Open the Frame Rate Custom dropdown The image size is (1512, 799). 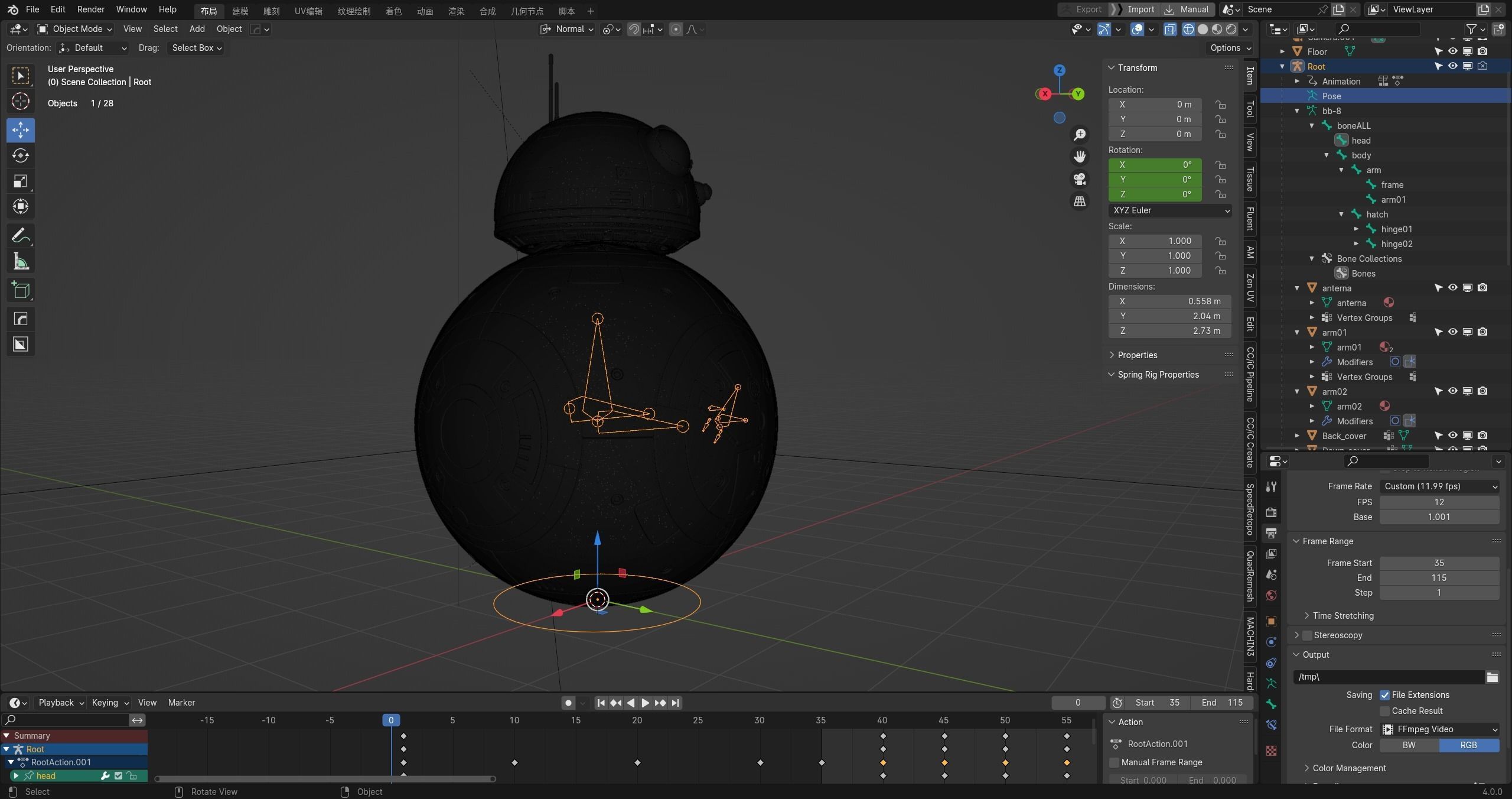[x=1439, y=486]
